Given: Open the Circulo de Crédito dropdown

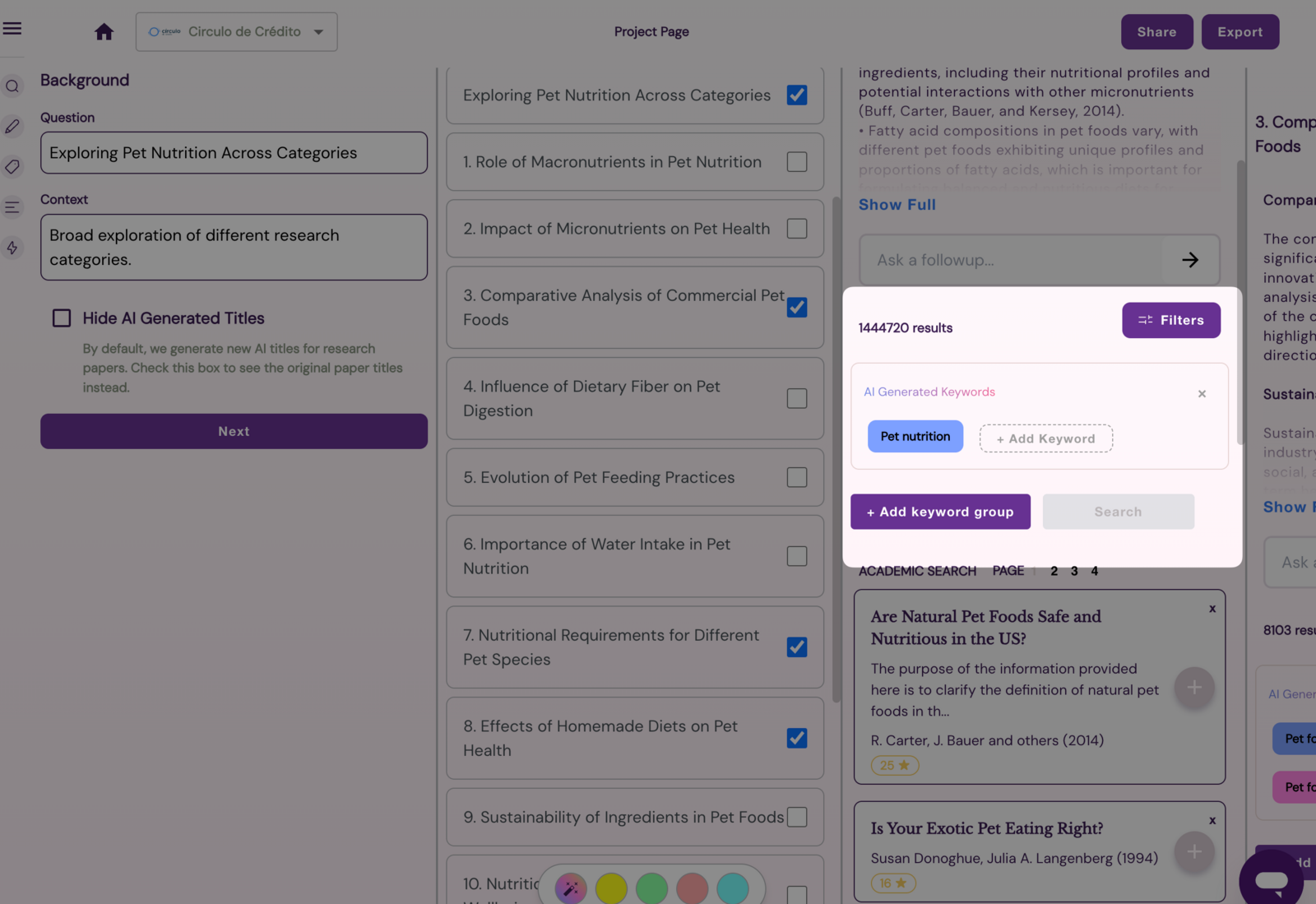Looking at the screenshot, I should pyautogui.click(x=237, y=32).
